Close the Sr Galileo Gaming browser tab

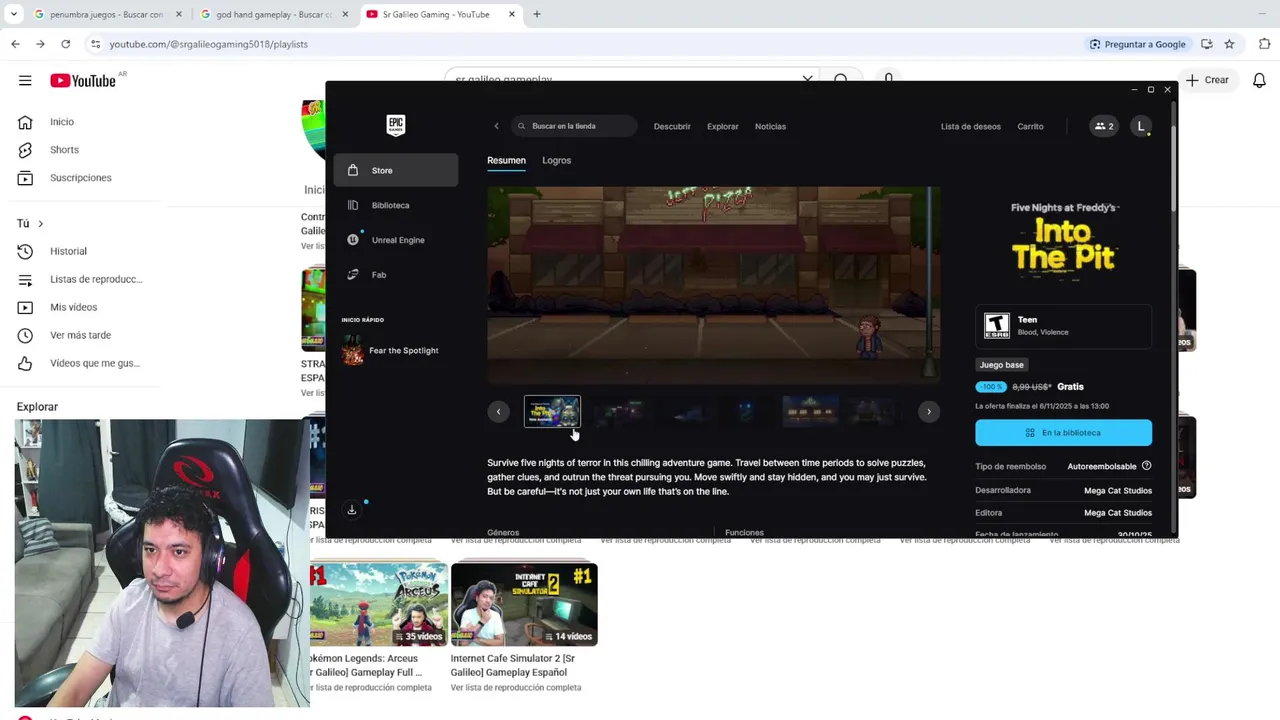(x=511, y=14)
